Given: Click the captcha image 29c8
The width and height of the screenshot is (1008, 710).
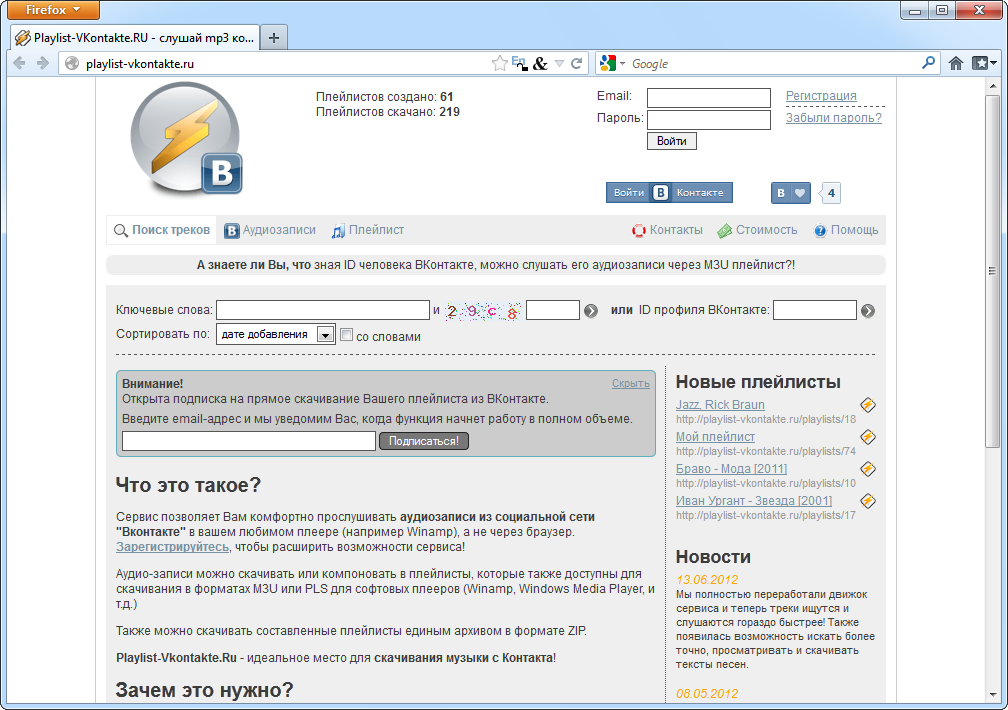Looking at the screenshot, I should (482, 311).
